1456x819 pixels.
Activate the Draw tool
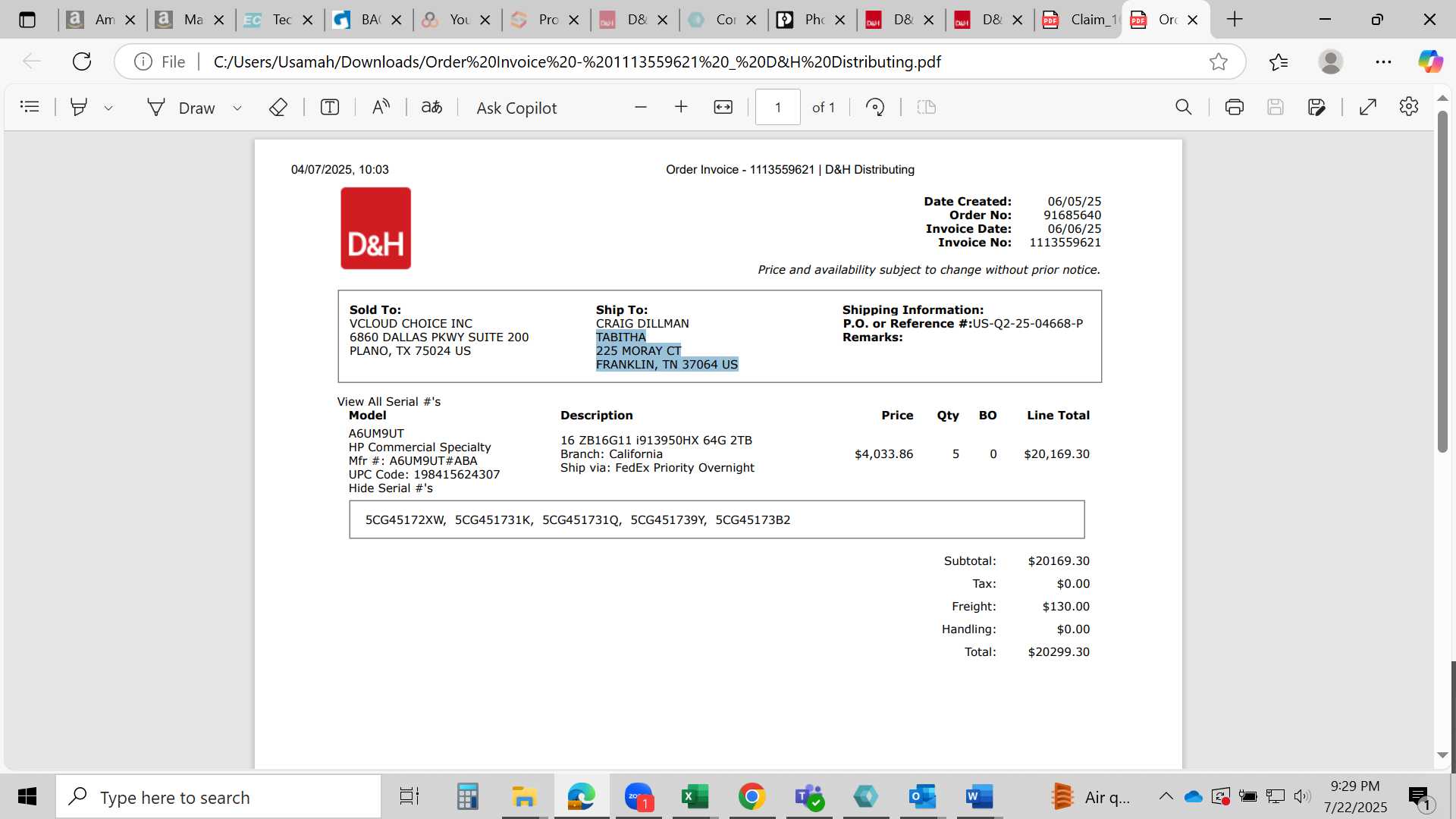tap(181, 108)
